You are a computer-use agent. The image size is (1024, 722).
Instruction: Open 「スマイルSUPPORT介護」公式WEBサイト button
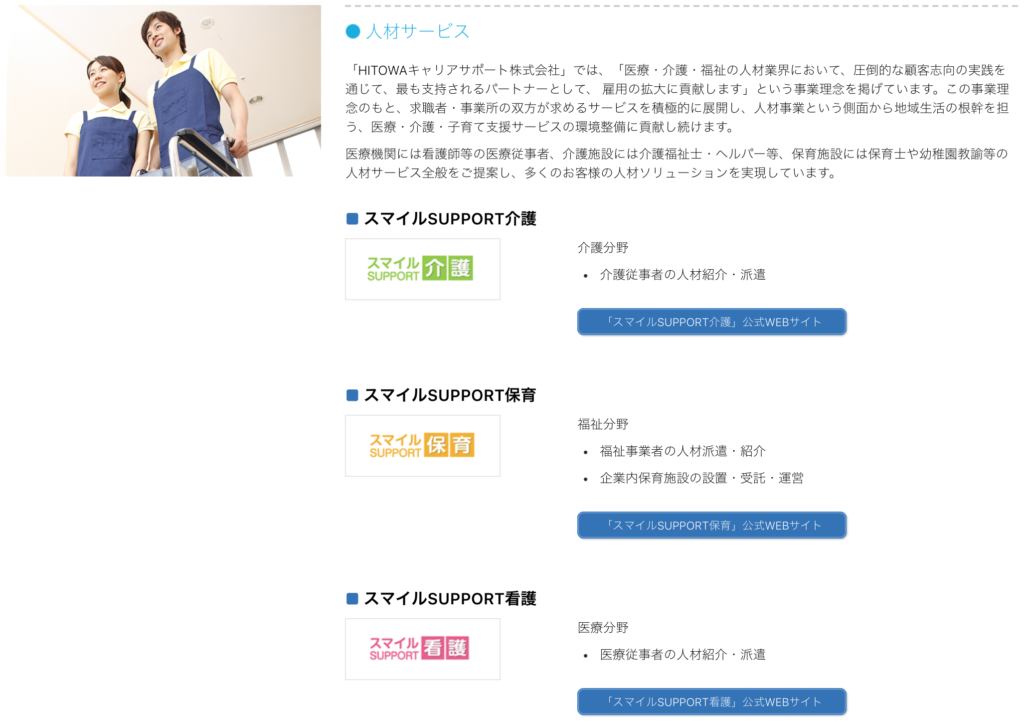click(712, 322)
